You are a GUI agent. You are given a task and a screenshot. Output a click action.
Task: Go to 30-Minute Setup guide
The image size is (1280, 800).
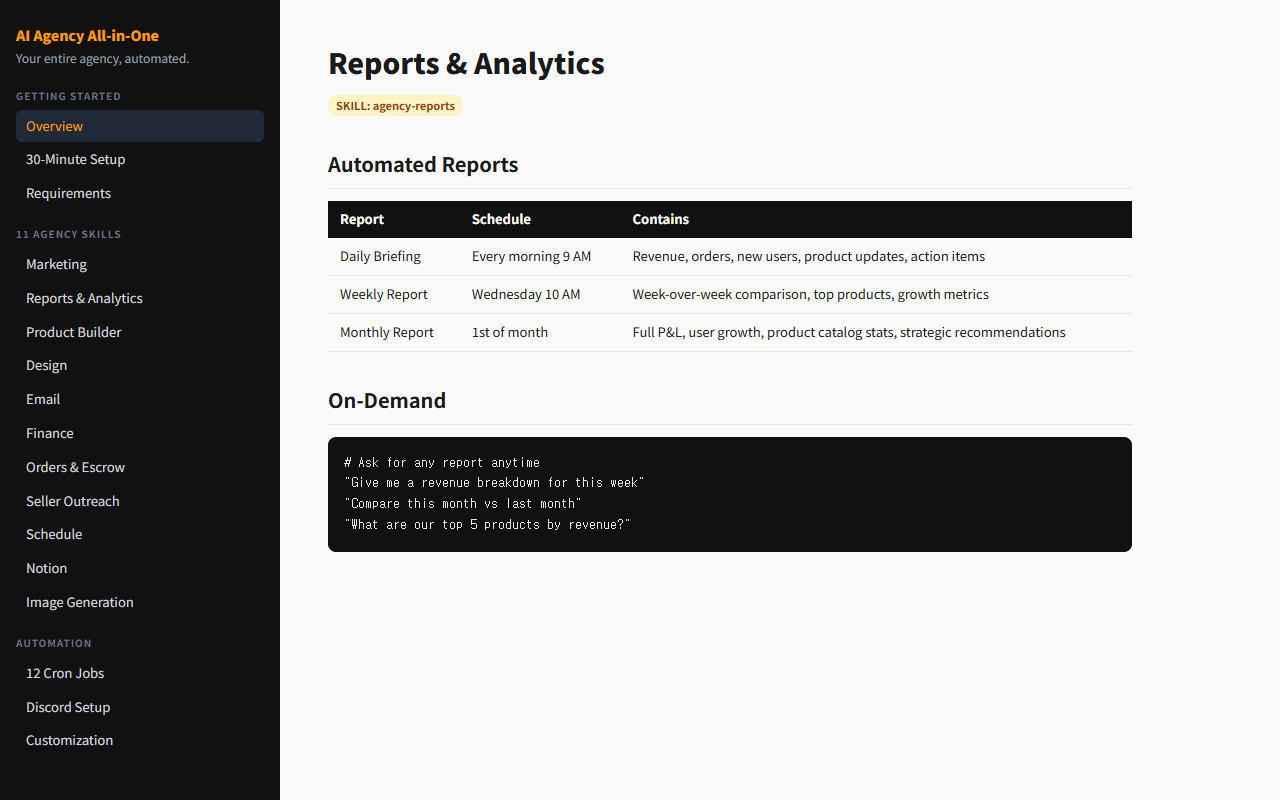pos(76,159)
